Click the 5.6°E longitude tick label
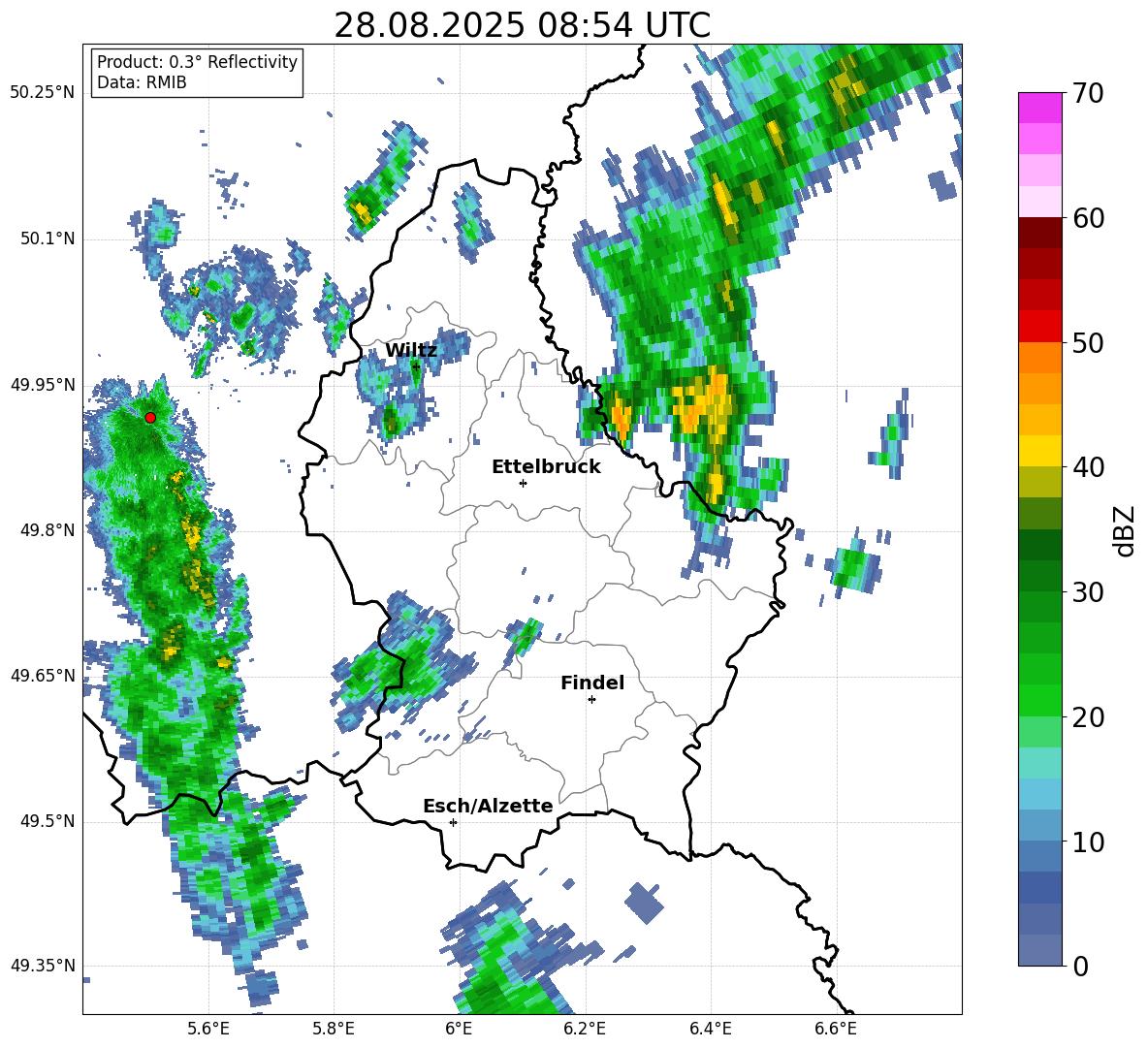The image size is (1148, 1048). tap(208, 1030)
